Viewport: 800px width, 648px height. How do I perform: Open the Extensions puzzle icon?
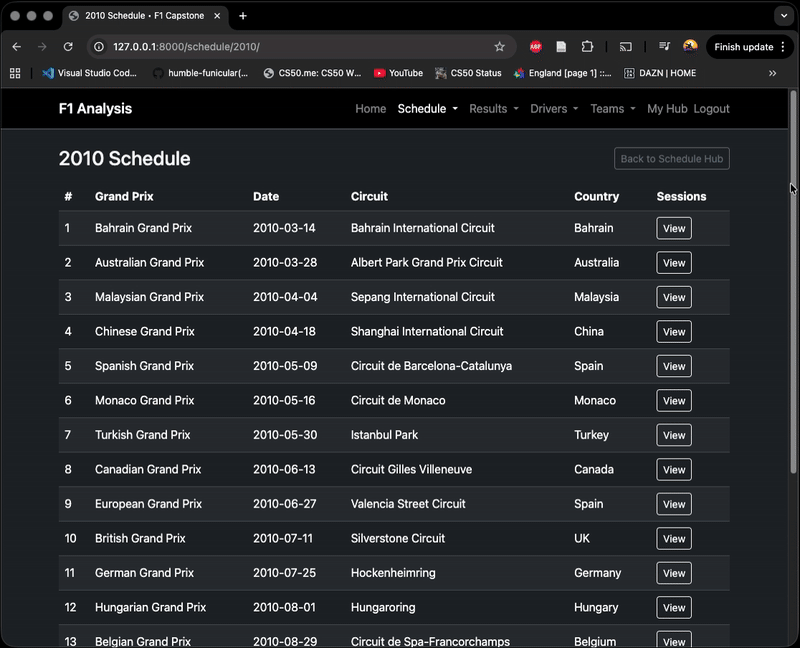(587, 47)
